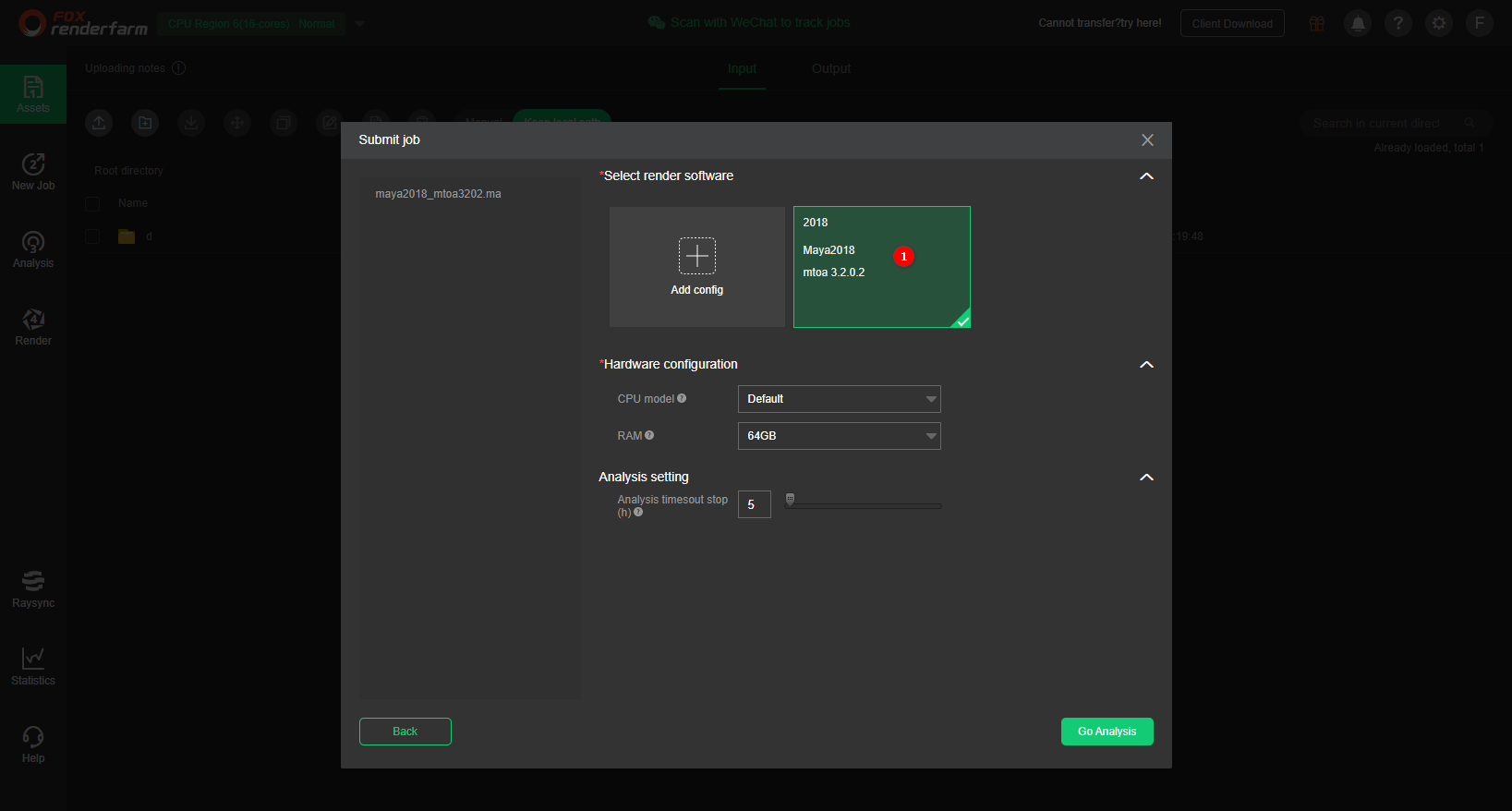Open the CPU model dropdown
This screenshot has width=1512, height=811.
(840, 399)
